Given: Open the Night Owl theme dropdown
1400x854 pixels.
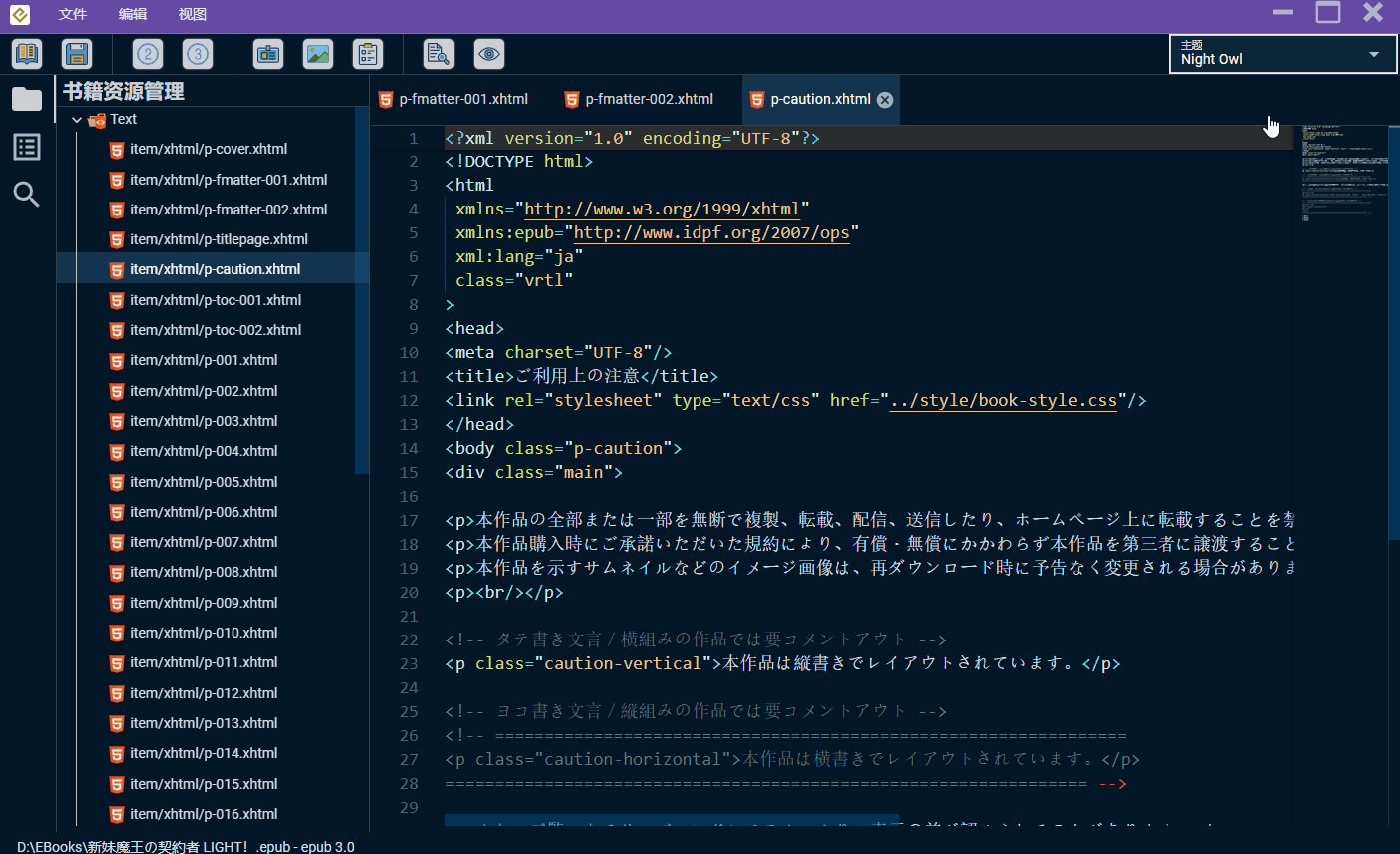Looking at the screenshot, I should 1283,54.
